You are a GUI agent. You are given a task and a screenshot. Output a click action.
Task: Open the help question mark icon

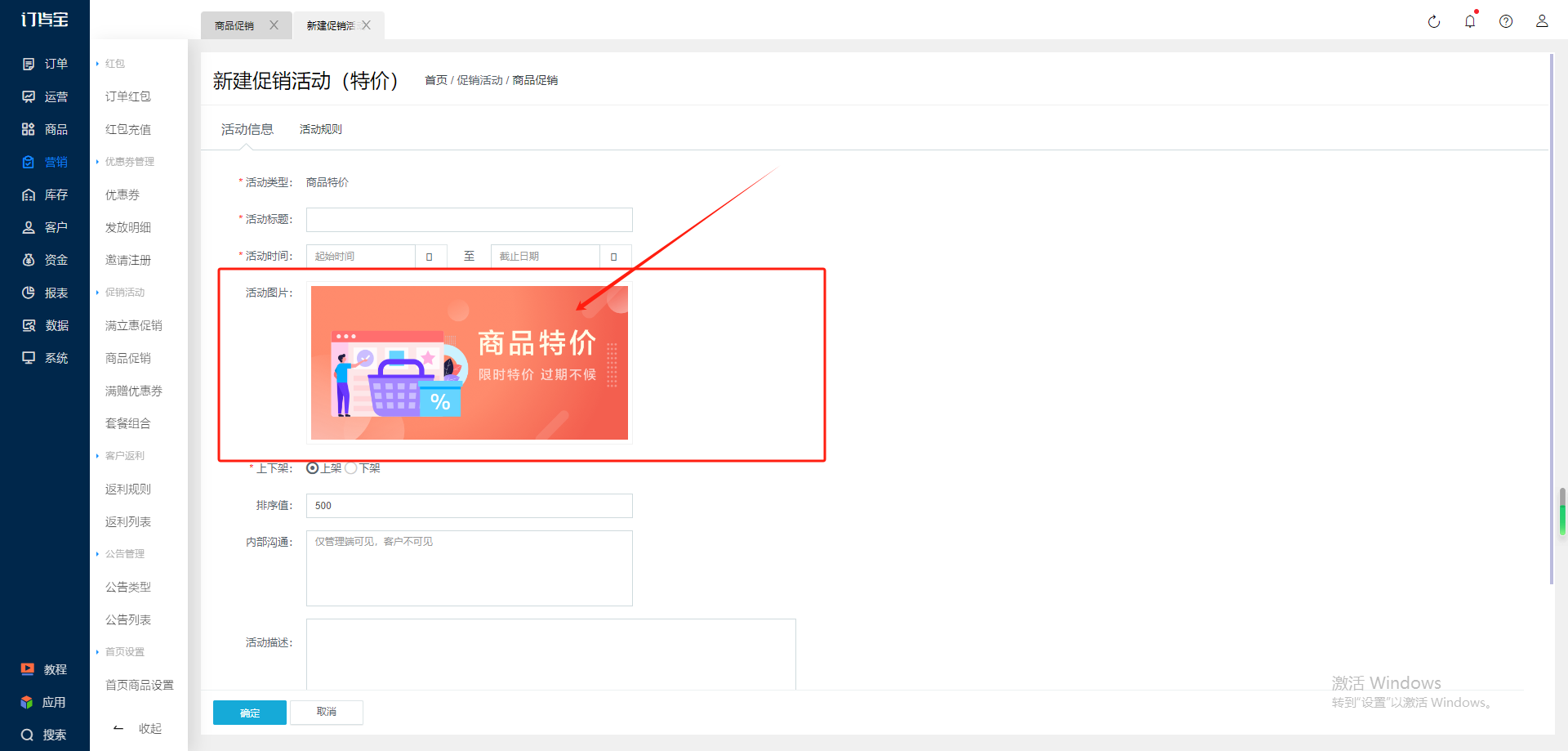point(1506,21)
